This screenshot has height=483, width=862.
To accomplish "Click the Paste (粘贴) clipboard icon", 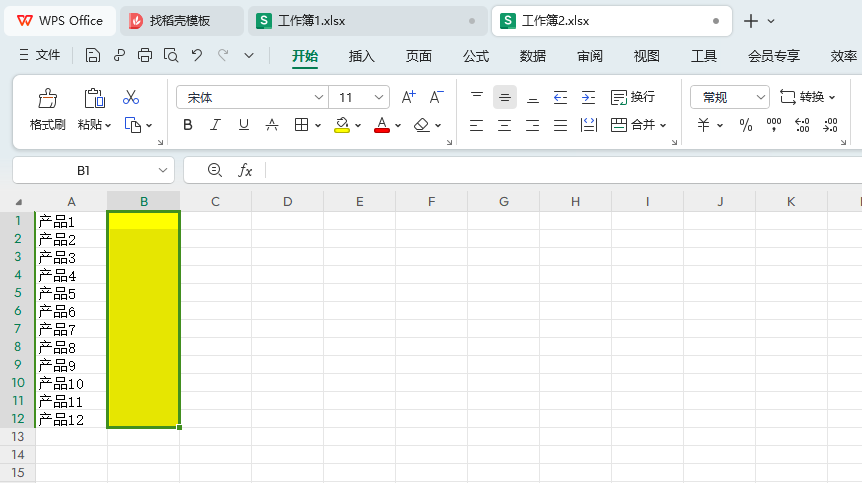I will [94, 98].
